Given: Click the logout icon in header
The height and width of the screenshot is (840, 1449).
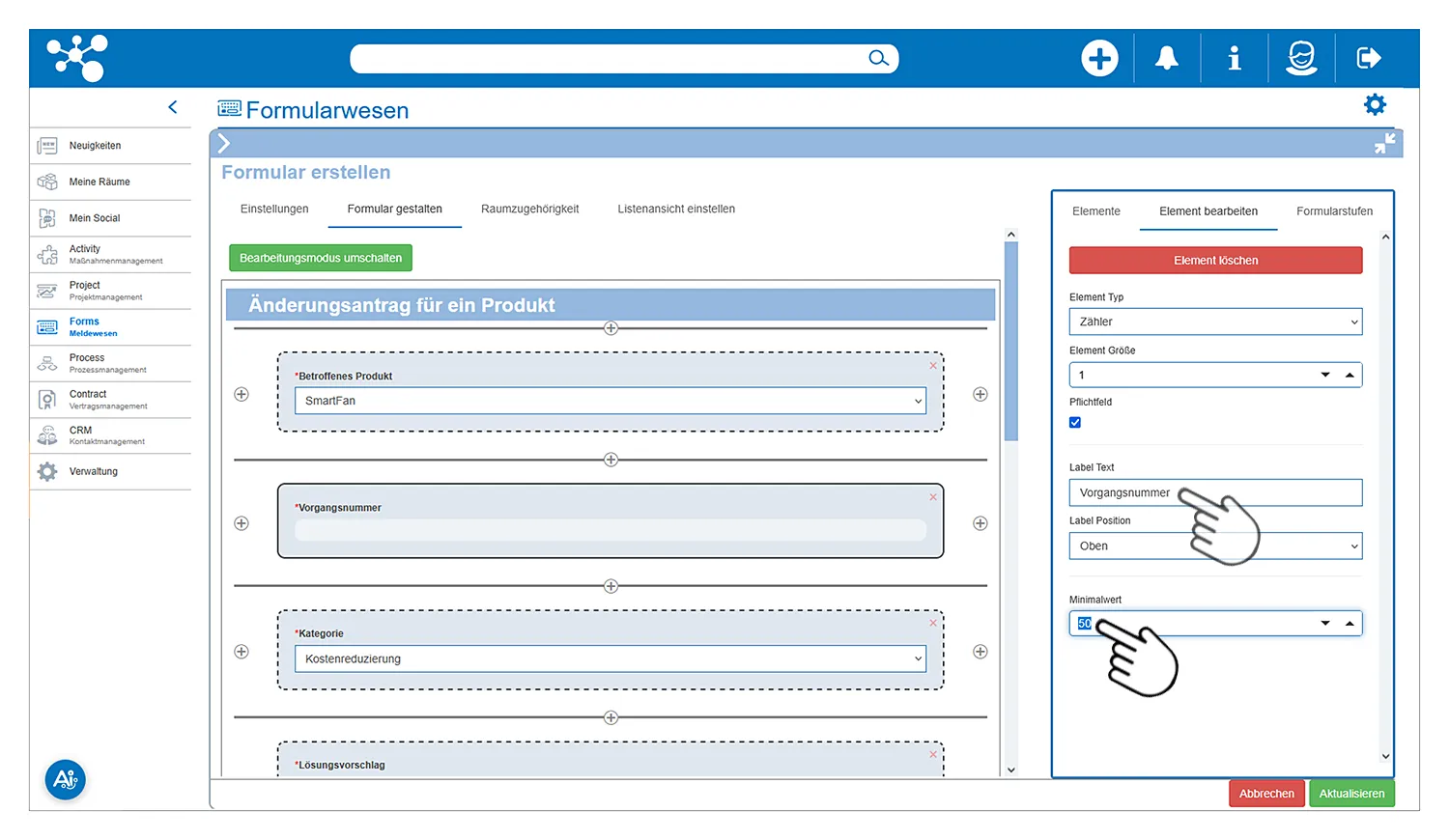Looking at the screenshot, I should click(x=1369, y=58).
